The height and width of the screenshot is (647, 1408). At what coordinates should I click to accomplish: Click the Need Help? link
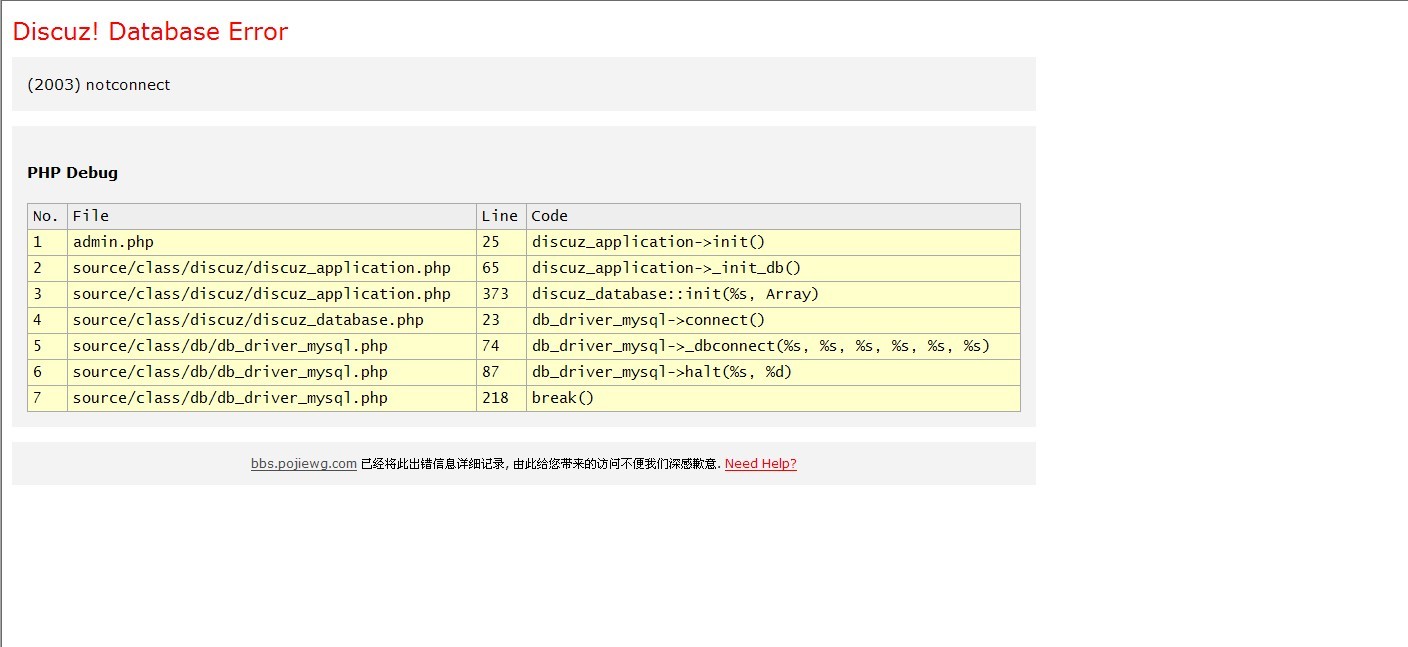(x=760, y=464)
